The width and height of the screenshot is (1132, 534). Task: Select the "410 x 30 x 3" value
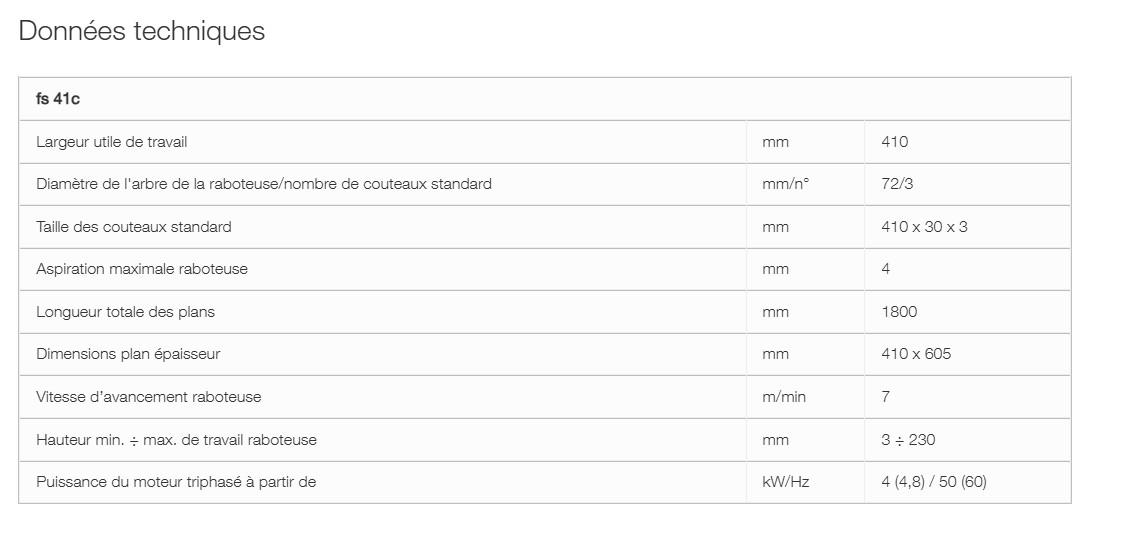924,227
